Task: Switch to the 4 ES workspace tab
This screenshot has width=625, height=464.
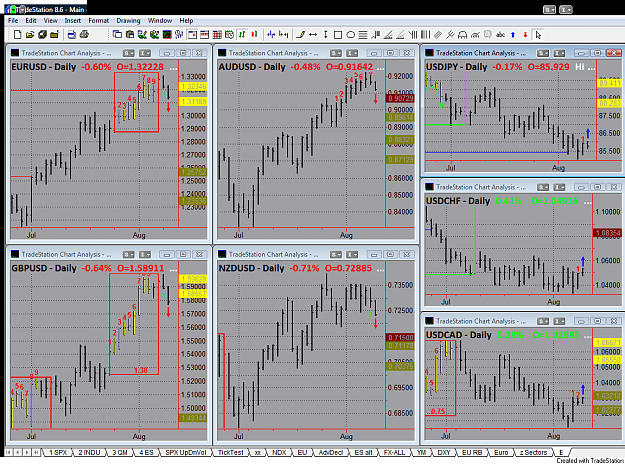Action: click(146, 452)
